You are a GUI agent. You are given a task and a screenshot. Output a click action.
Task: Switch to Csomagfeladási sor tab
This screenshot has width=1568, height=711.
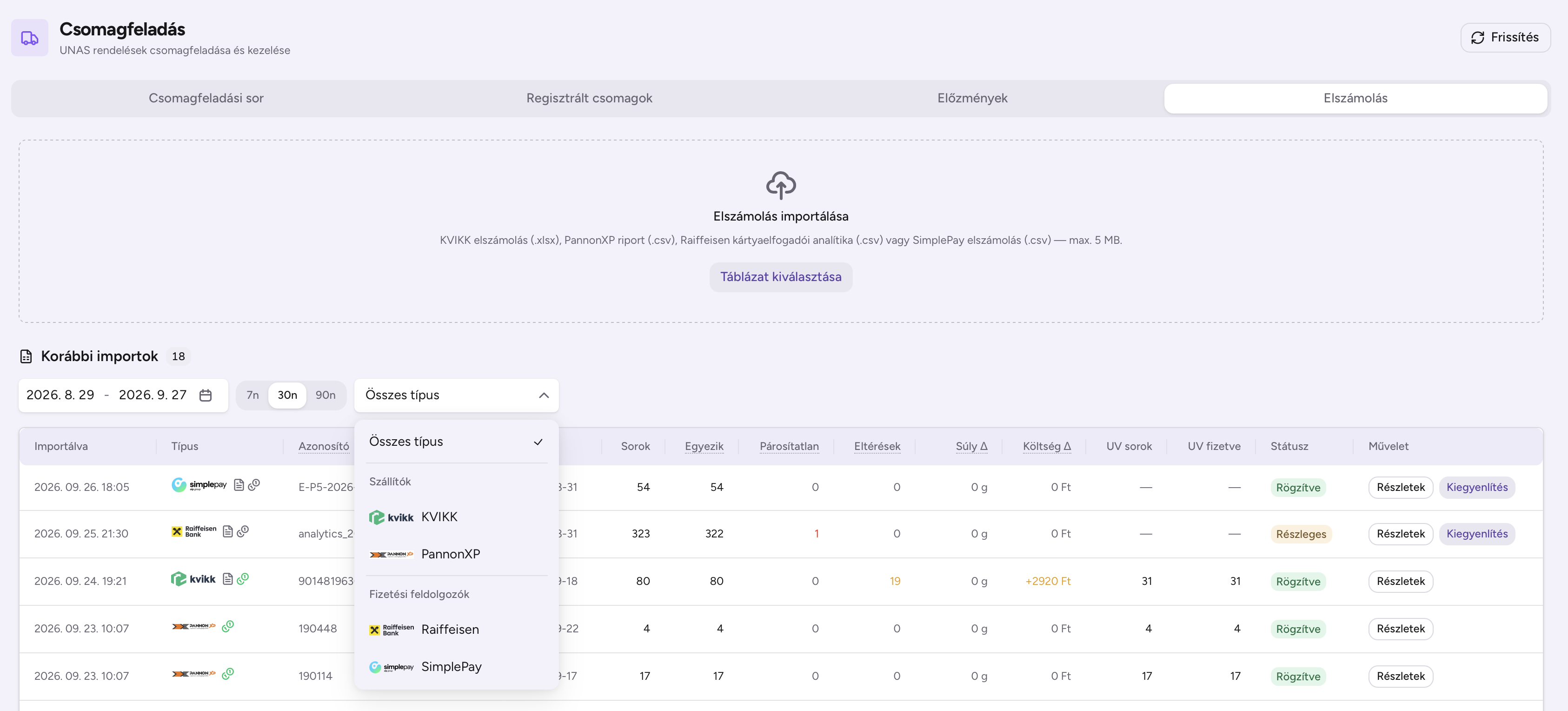(206, 99)
